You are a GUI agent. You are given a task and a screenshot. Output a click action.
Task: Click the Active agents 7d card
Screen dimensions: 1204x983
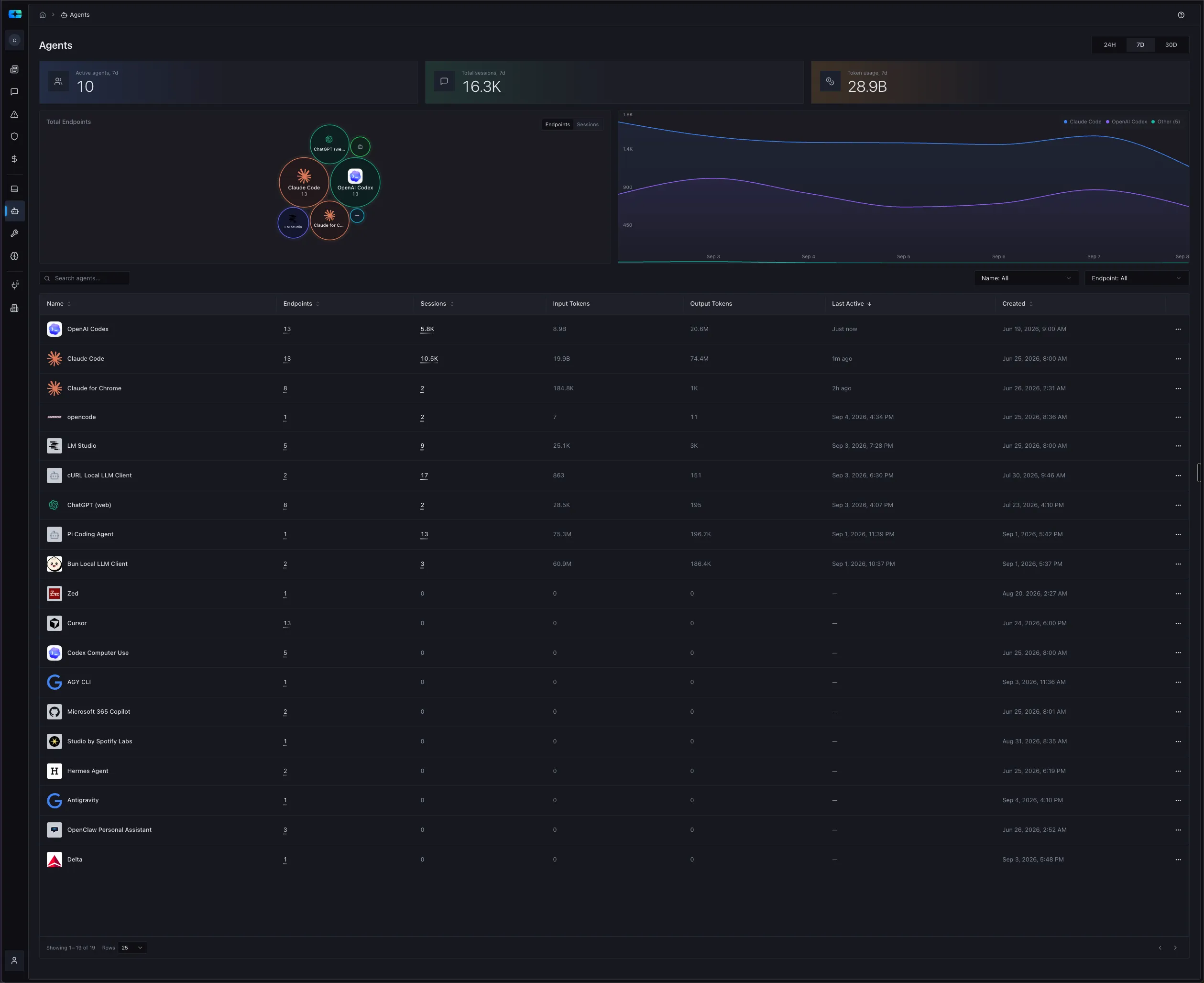(229, 83)
